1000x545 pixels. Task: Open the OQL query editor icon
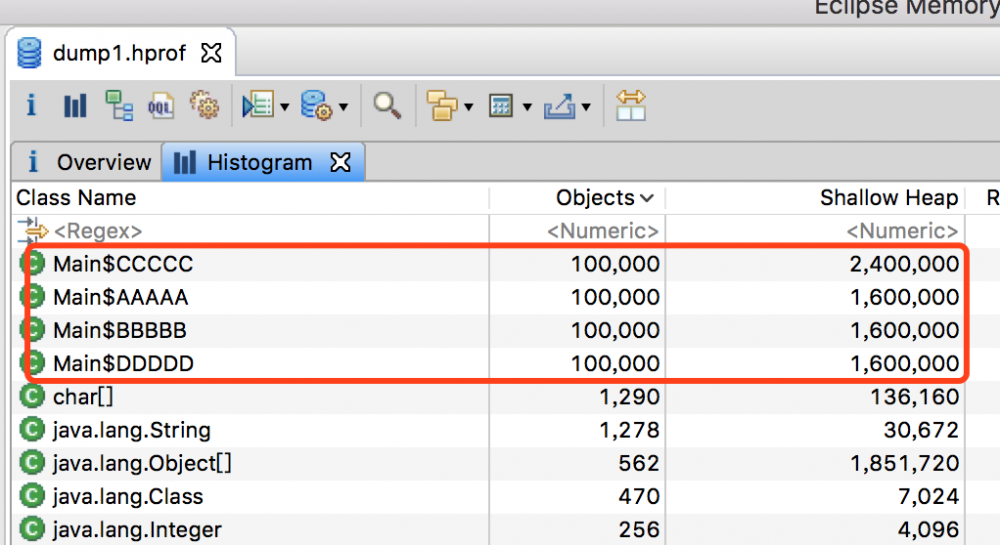pos(161,106)
